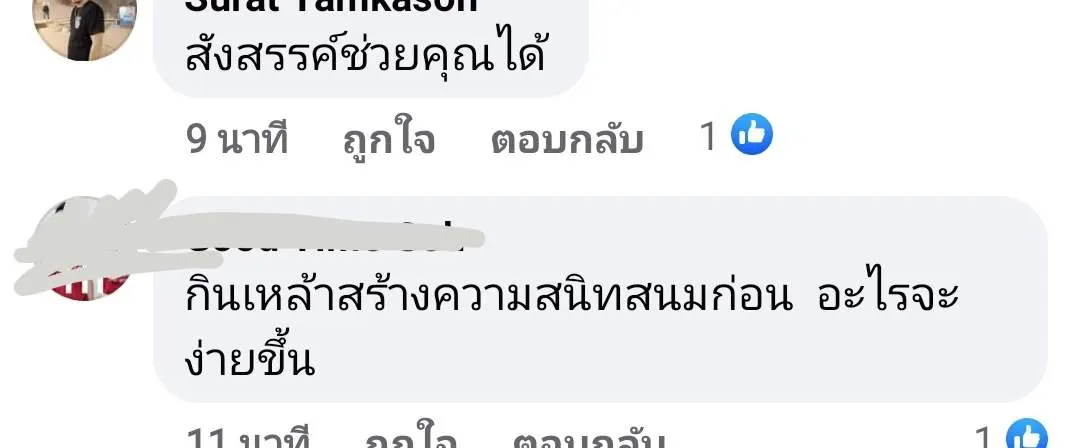Click the blue thumbs-up icon beside 9 นาที comment
1080x448 pixels.
[x=751, y=134]
